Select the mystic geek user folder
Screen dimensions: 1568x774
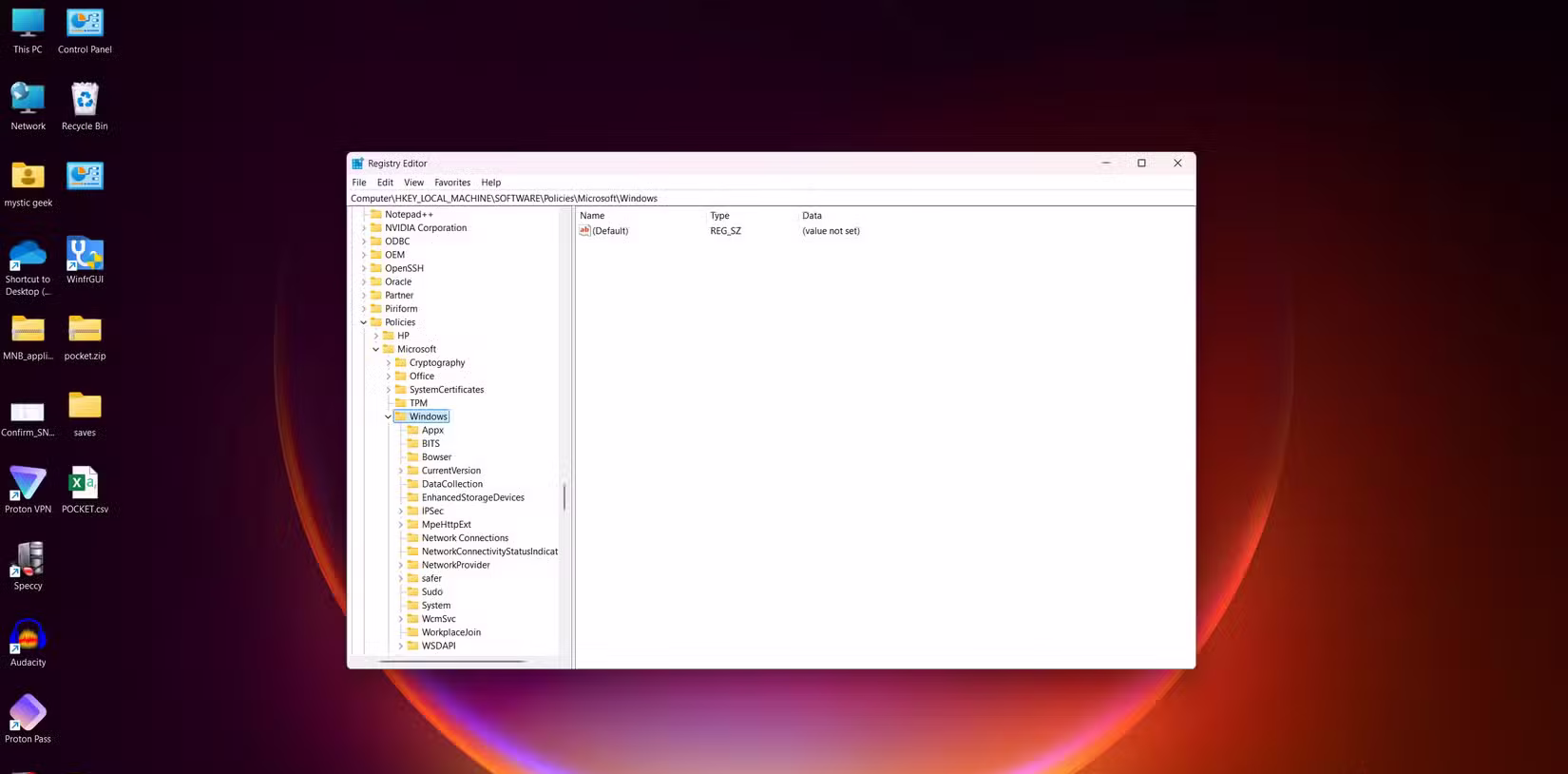coord(28,184)
